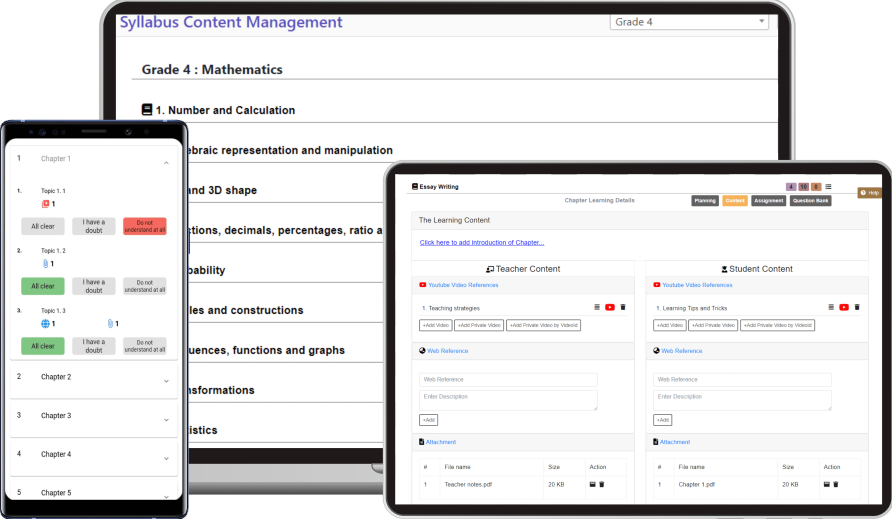Focus the teacher Enter Description text area
Screen dimensions: 892x519
509,400
